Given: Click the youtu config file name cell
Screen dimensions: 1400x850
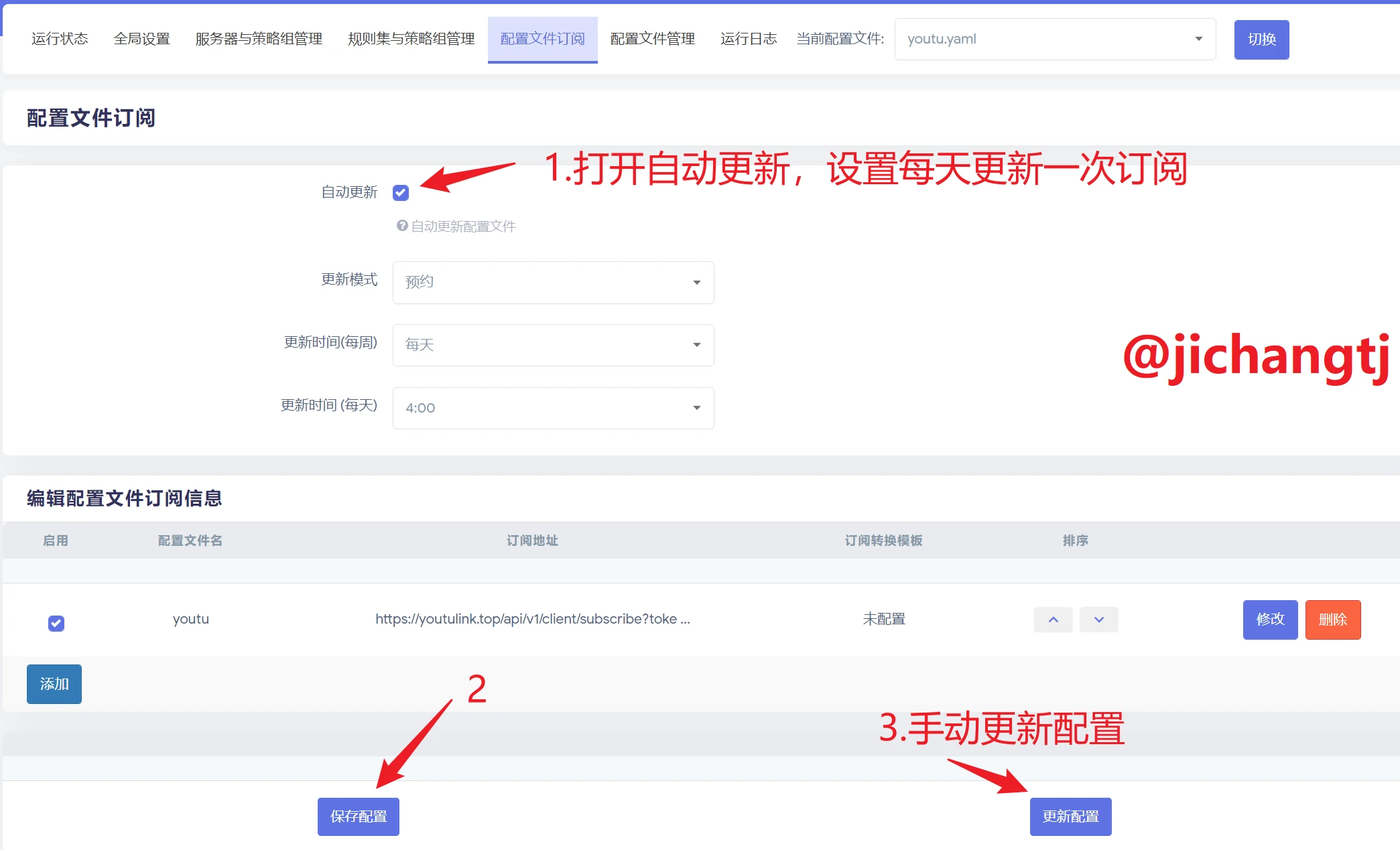Looking at the screenshot, I should 191,619.
